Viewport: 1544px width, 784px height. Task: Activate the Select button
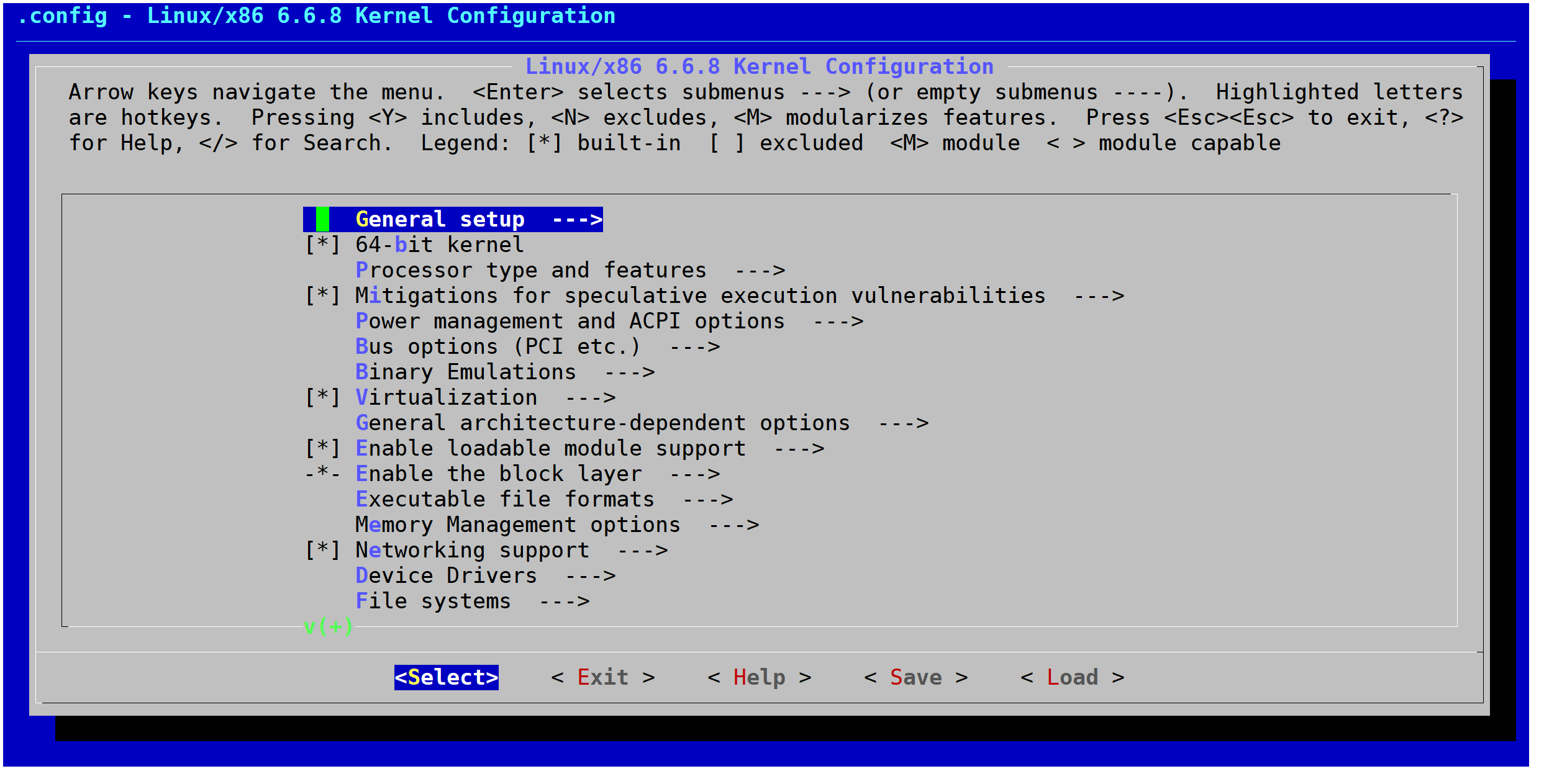click(x=447, y=677)
